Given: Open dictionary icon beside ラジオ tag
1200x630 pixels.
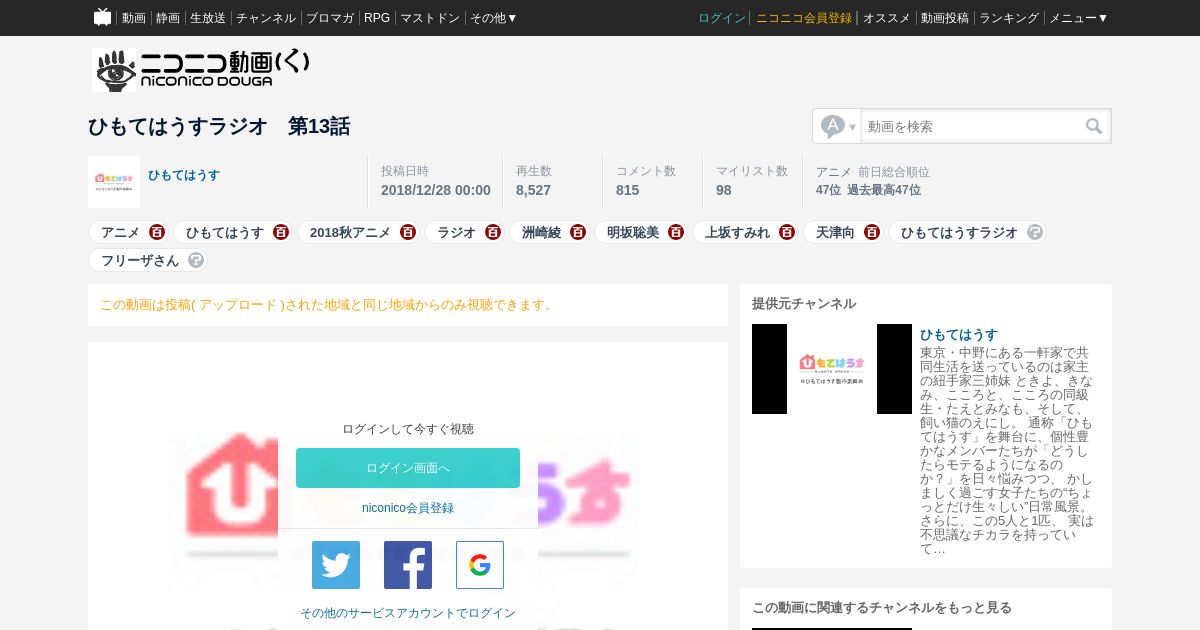Looking at the screenshot, I should coord(493,232).
